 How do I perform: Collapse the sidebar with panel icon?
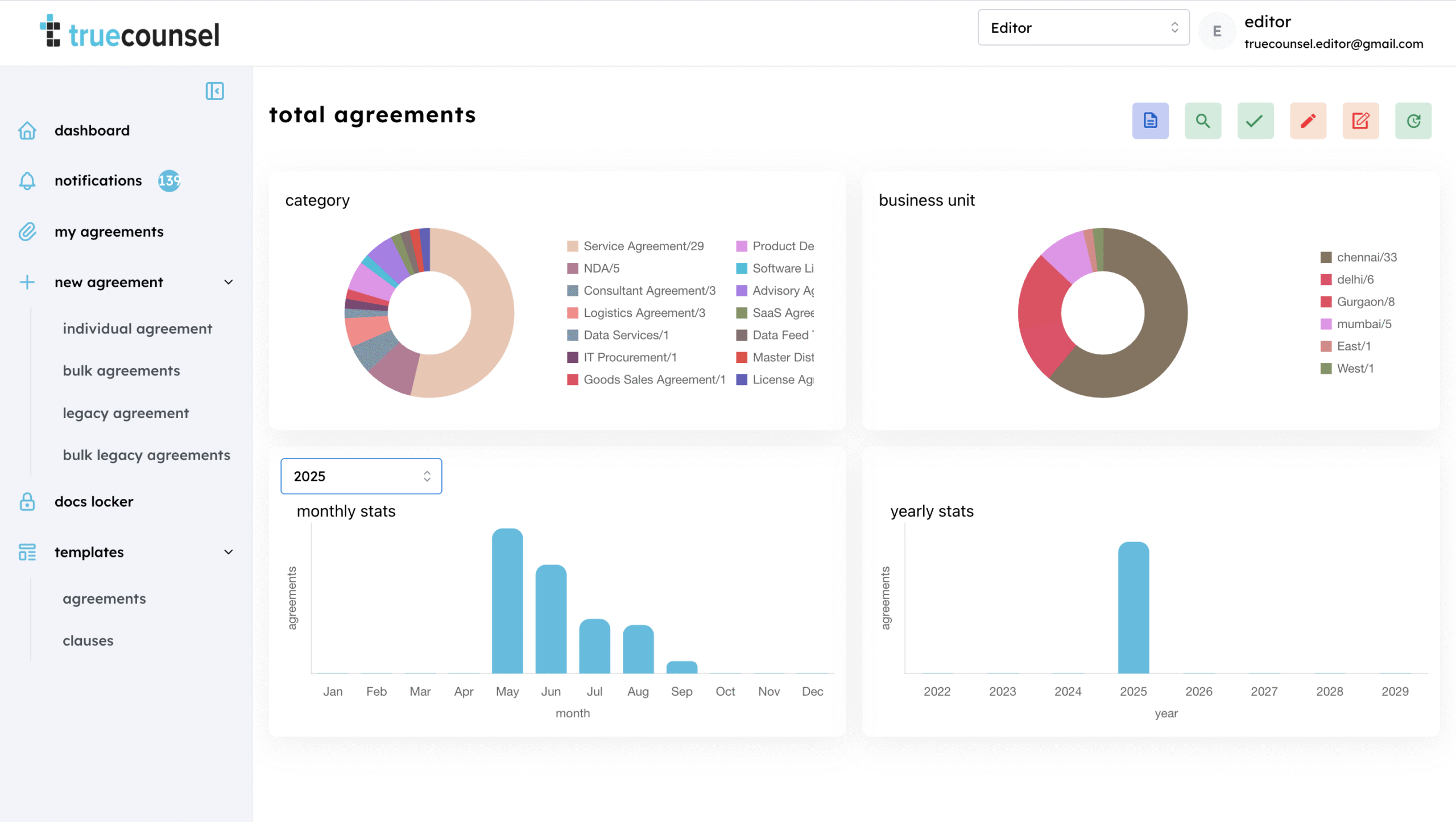pyautogui.click(x=214, y=91)
